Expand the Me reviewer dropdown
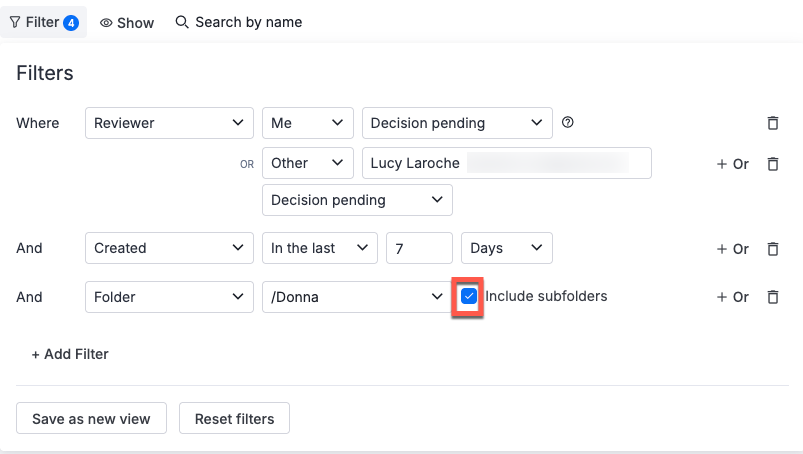Viewport: 803px width, 454px height. click(307, 123)
